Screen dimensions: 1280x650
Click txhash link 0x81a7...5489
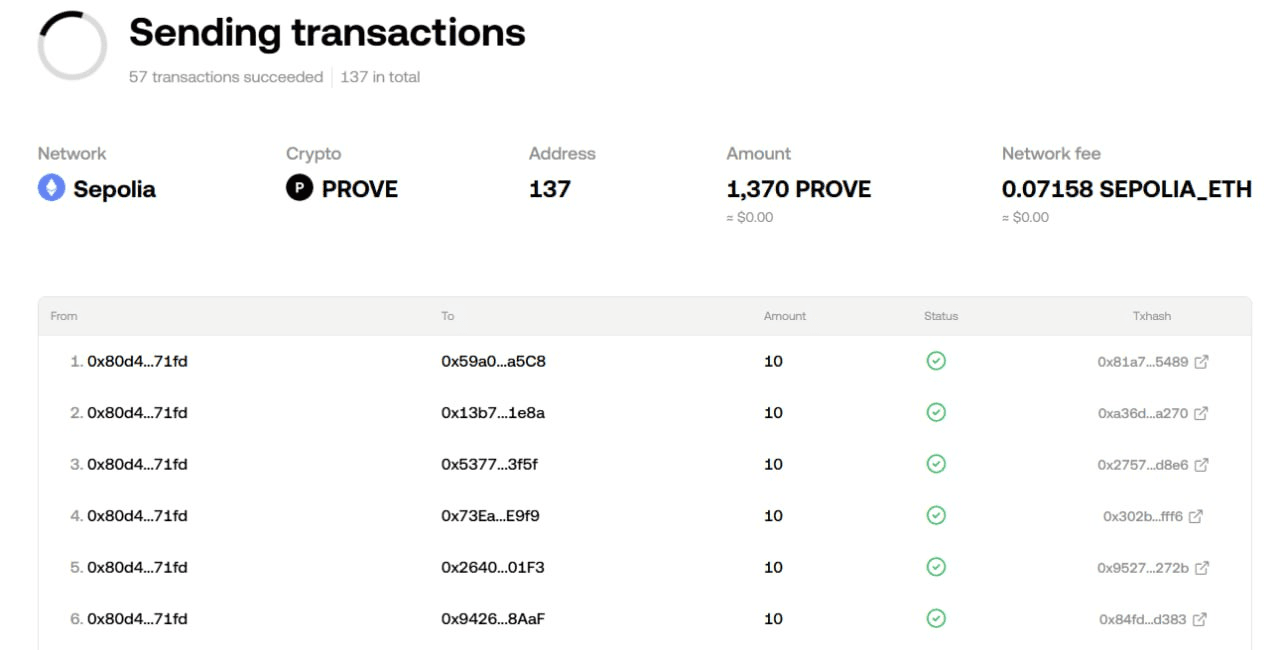pyautogui.click(x=1142, y=362)
